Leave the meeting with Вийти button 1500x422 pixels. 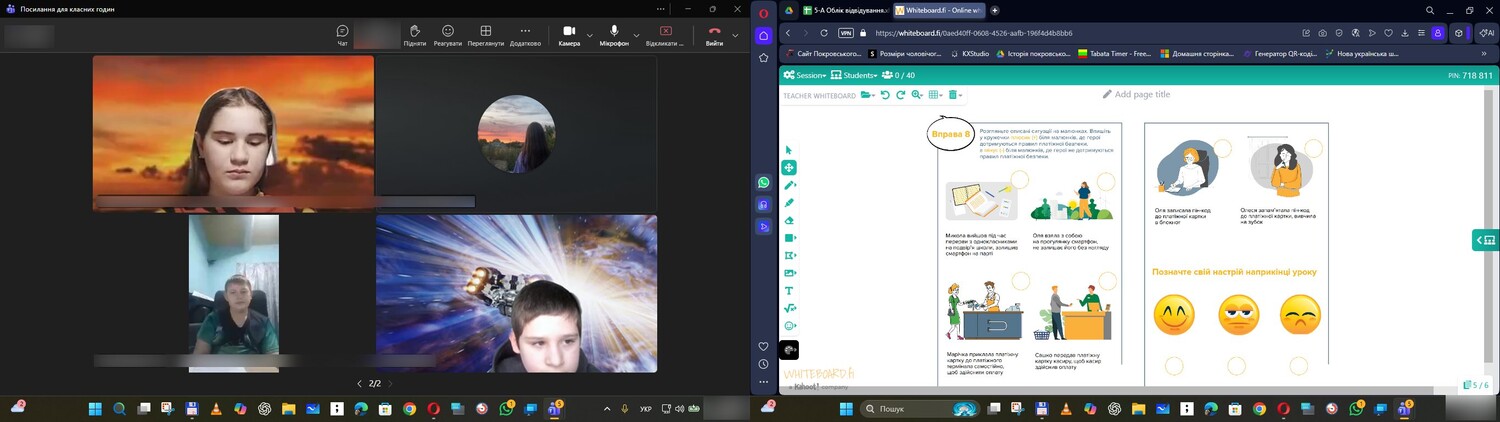714,35
